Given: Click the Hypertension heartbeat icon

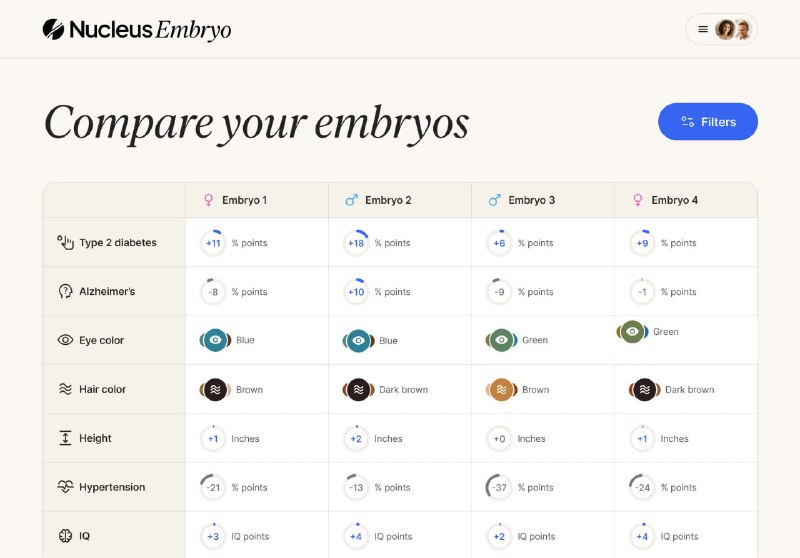Looking at the screenshot, I should [x=65, y=487].
